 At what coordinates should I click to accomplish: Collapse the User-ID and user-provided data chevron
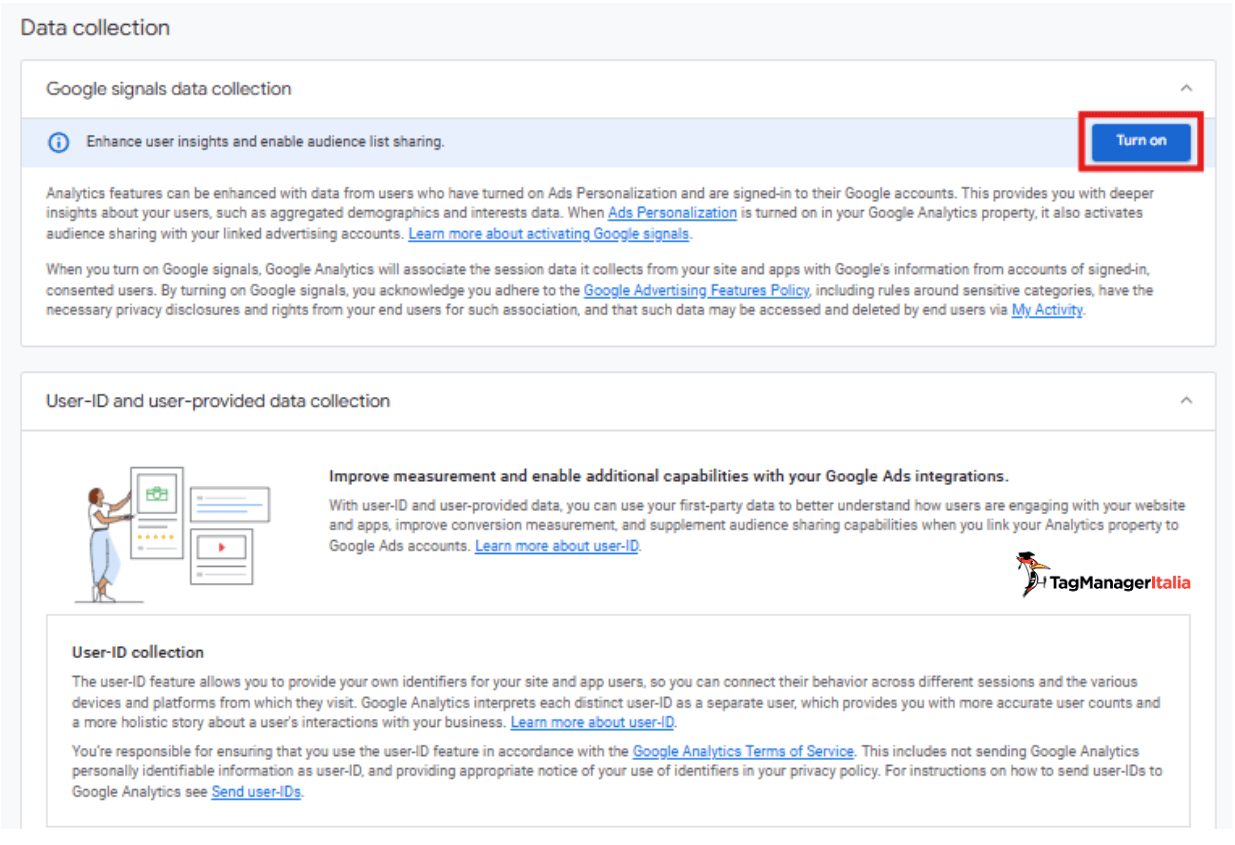pyautogui.click(x=1186, y=401)
